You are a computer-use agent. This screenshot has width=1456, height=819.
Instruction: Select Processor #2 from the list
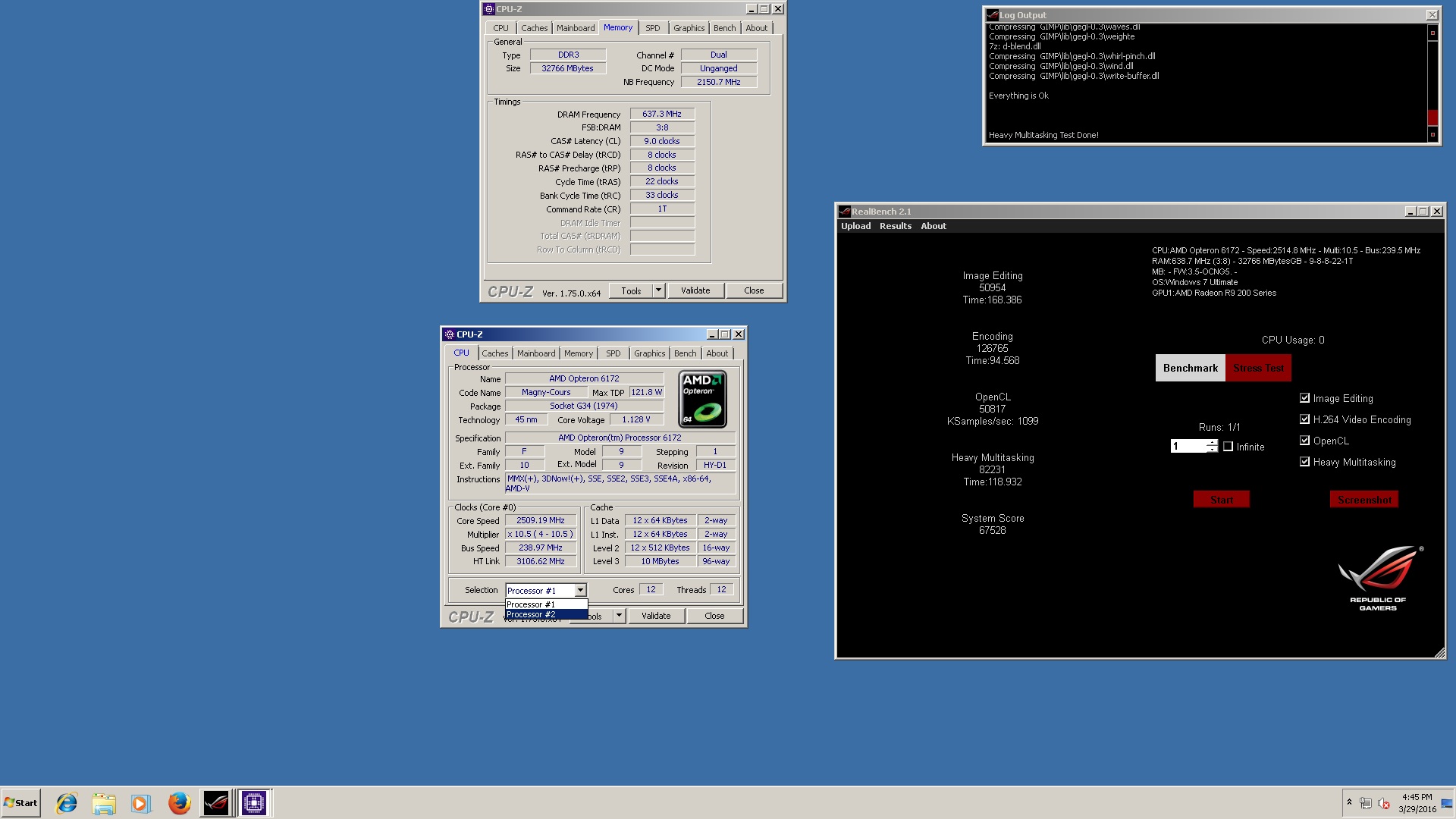546,614
